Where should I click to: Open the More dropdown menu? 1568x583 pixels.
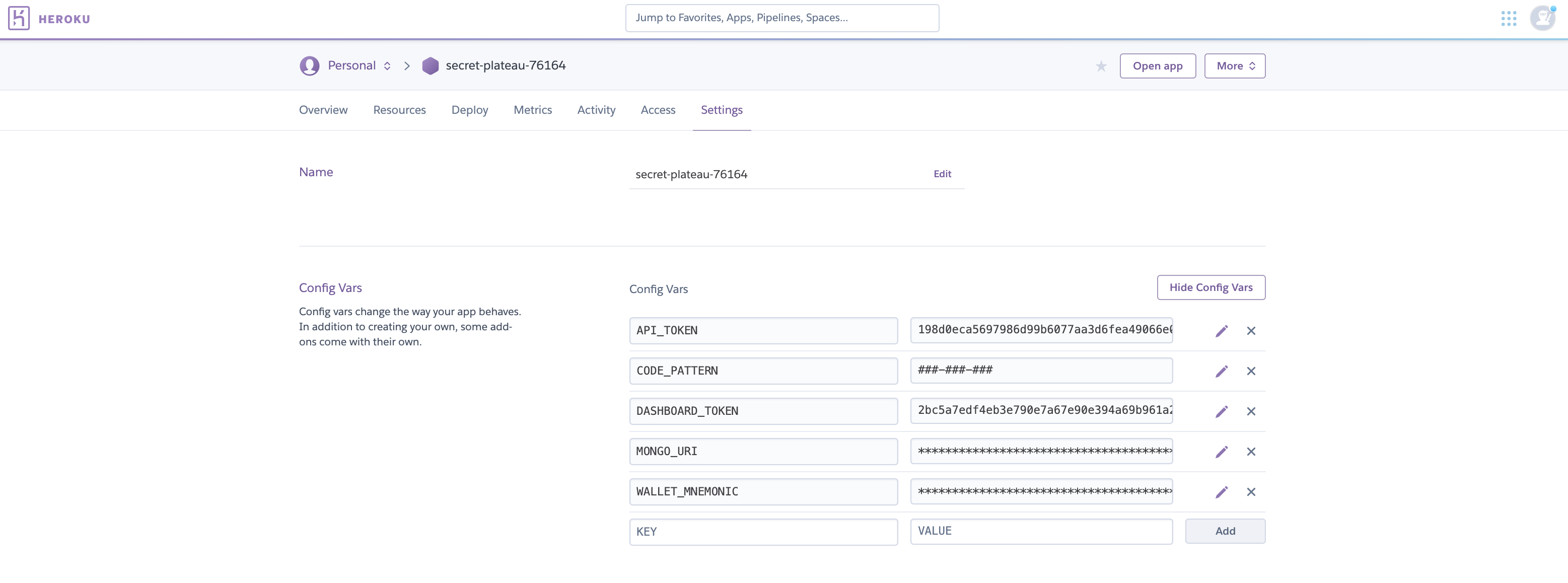tap(1235, 66)
